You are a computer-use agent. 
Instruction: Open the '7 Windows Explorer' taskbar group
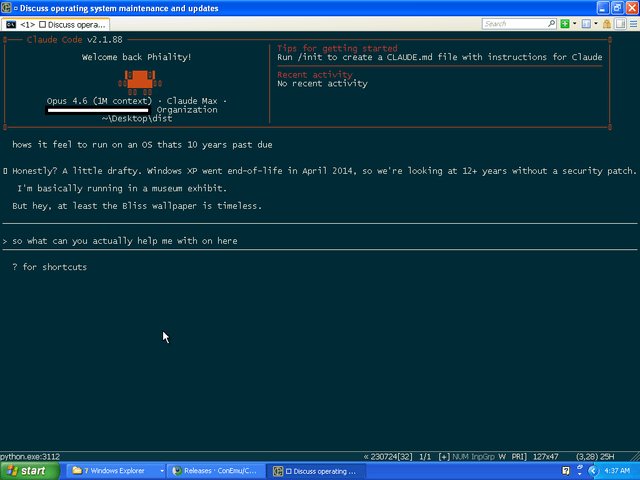tap(114, 471)
